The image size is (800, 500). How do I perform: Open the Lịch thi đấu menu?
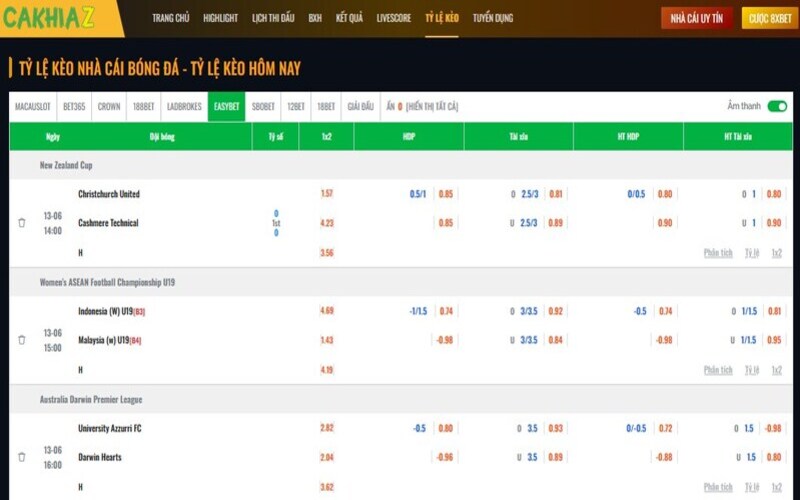pos(273,18)
